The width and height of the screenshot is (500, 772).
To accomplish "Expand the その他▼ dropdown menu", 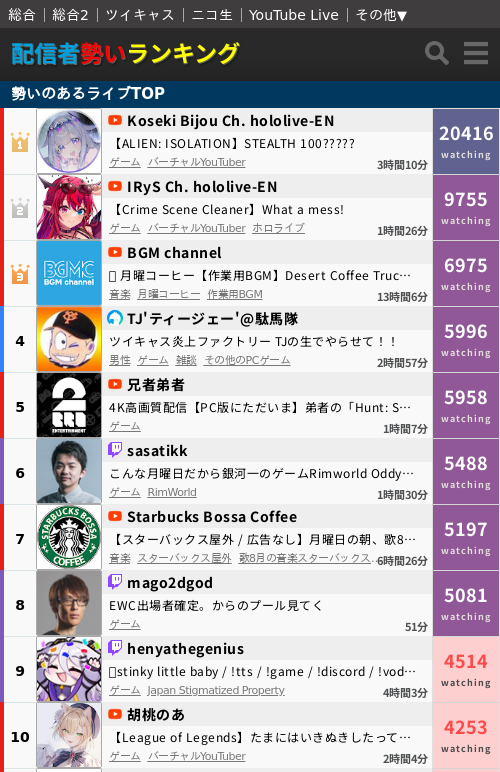I will click(381, 15).
